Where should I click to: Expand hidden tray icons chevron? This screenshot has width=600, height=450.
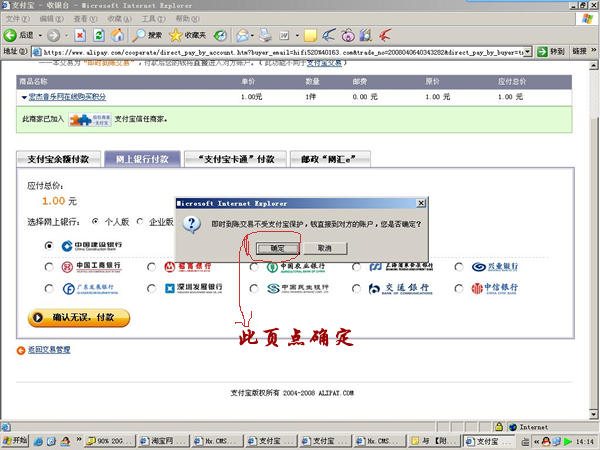(536, 442)
